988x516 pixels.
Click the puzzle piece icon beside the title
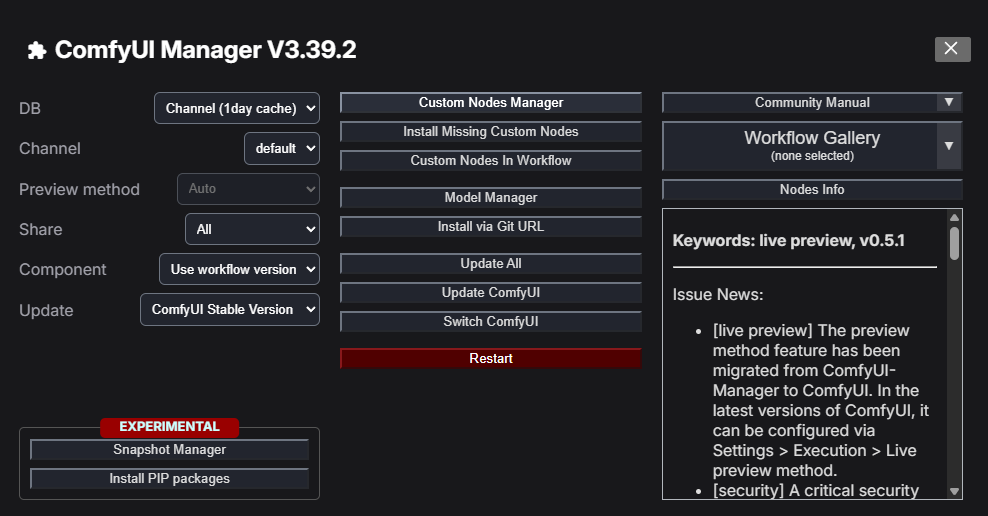(x=36, y=51)
